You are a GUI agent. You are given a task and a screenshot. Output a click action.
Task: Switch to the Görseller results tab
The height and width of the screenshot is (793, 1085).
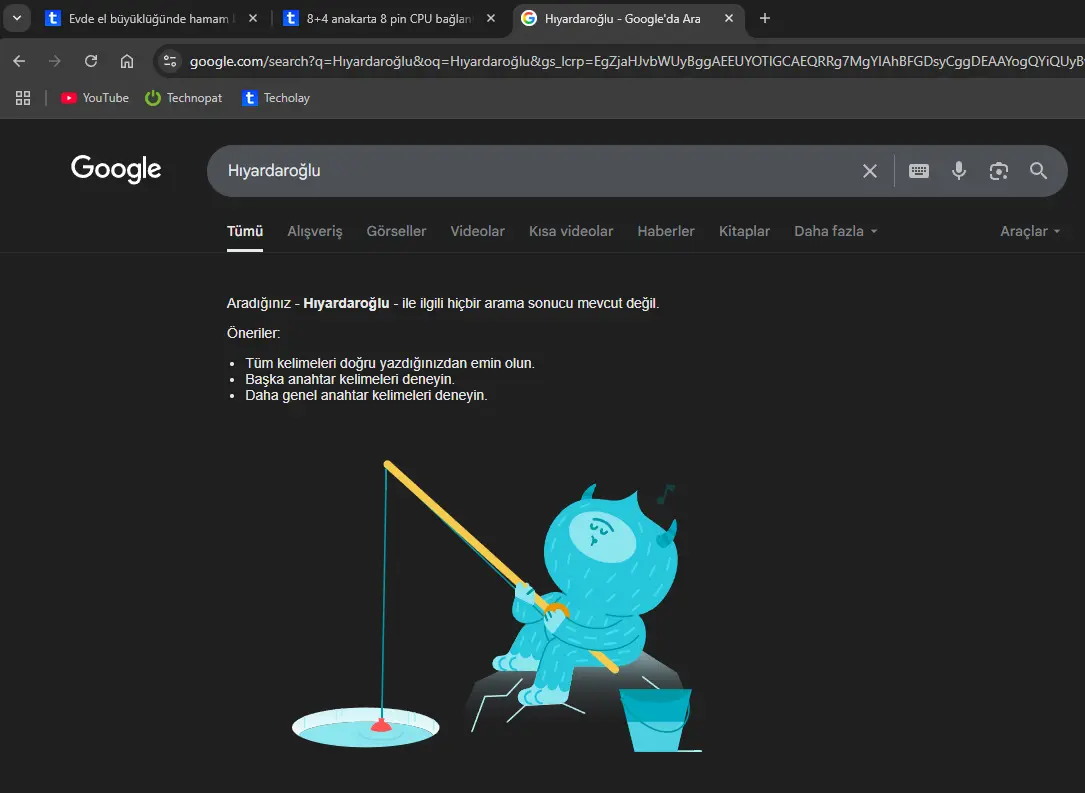pos(396,232)
